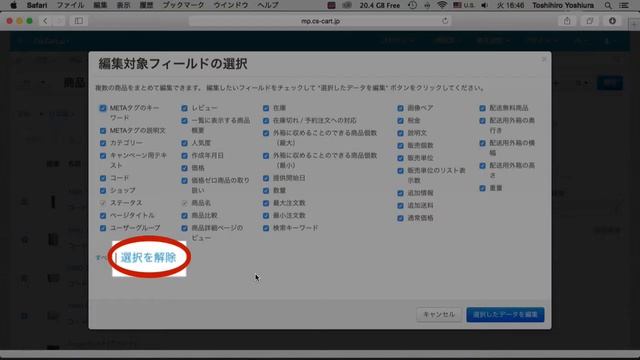Uncheck the 通常価格 checkbox
Viewport: 640px width, 360px height.
pyautogui.click(x=400, y=218)
